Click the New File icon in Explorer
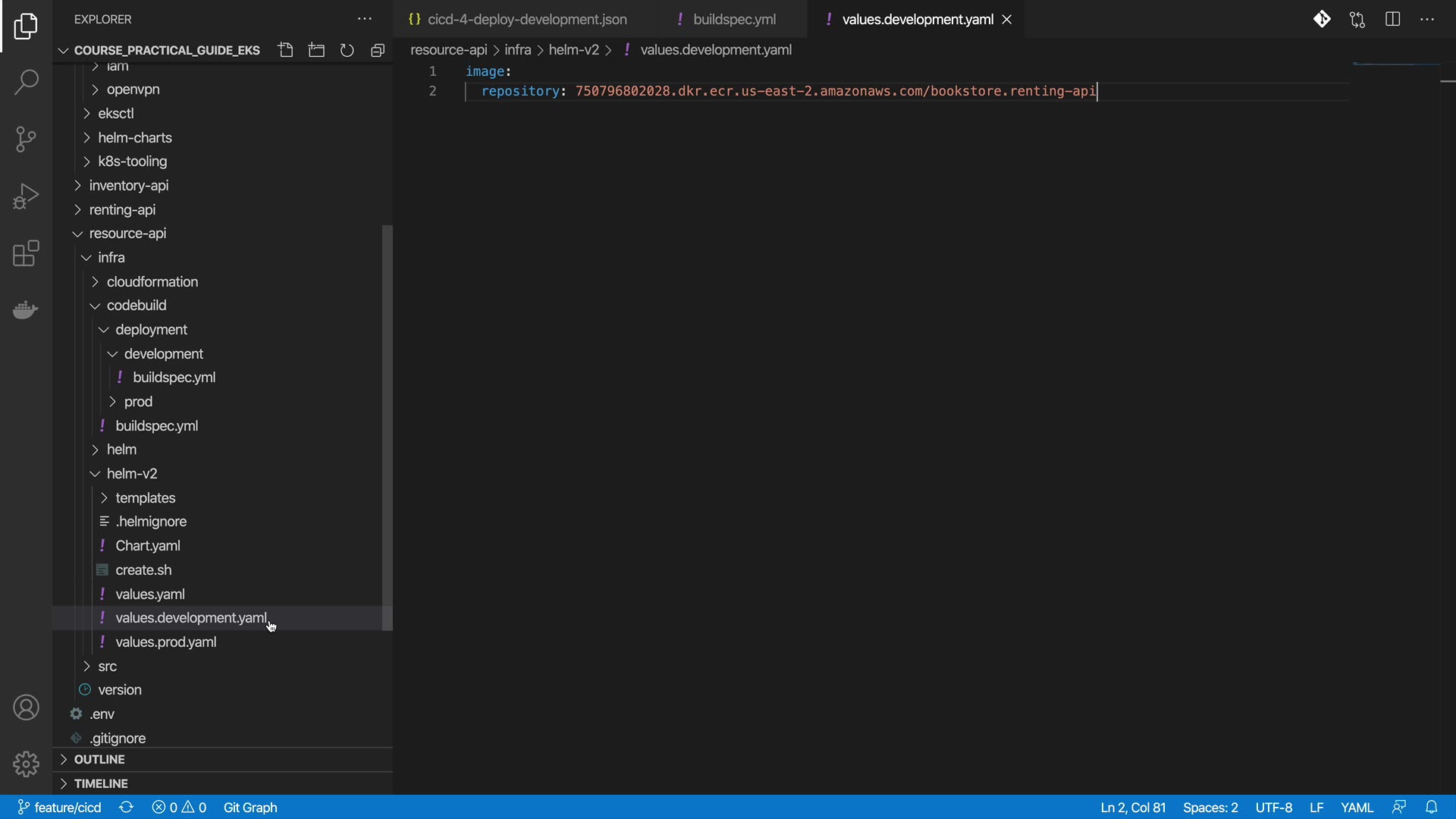The height and width of the screenshot is (819, 1456). coord(286,50)
